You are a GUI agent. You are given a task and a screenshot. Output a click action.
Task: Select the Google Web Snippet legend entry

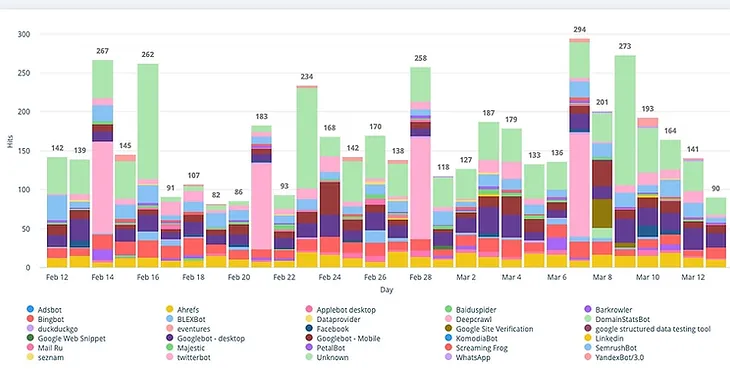66,338
